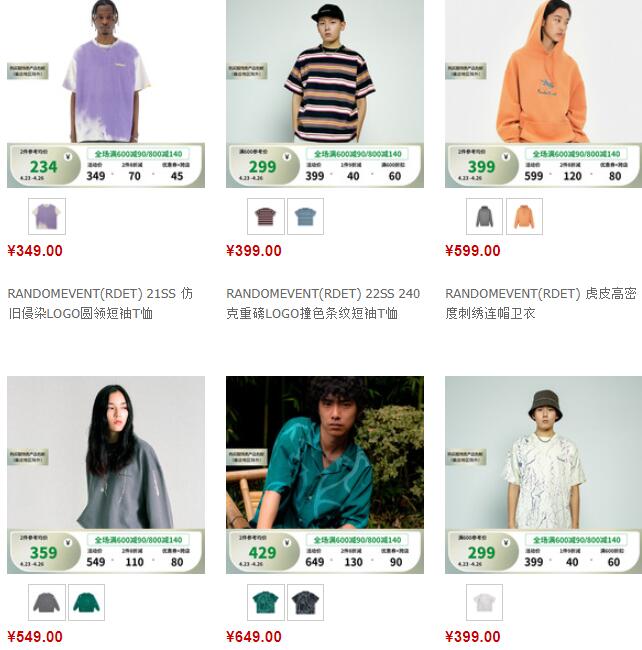Open RANDOMEVENT 22SS 240 striped T-shirt title link
The width and height of the screenshot is (642, 650).
pos(323,303)
